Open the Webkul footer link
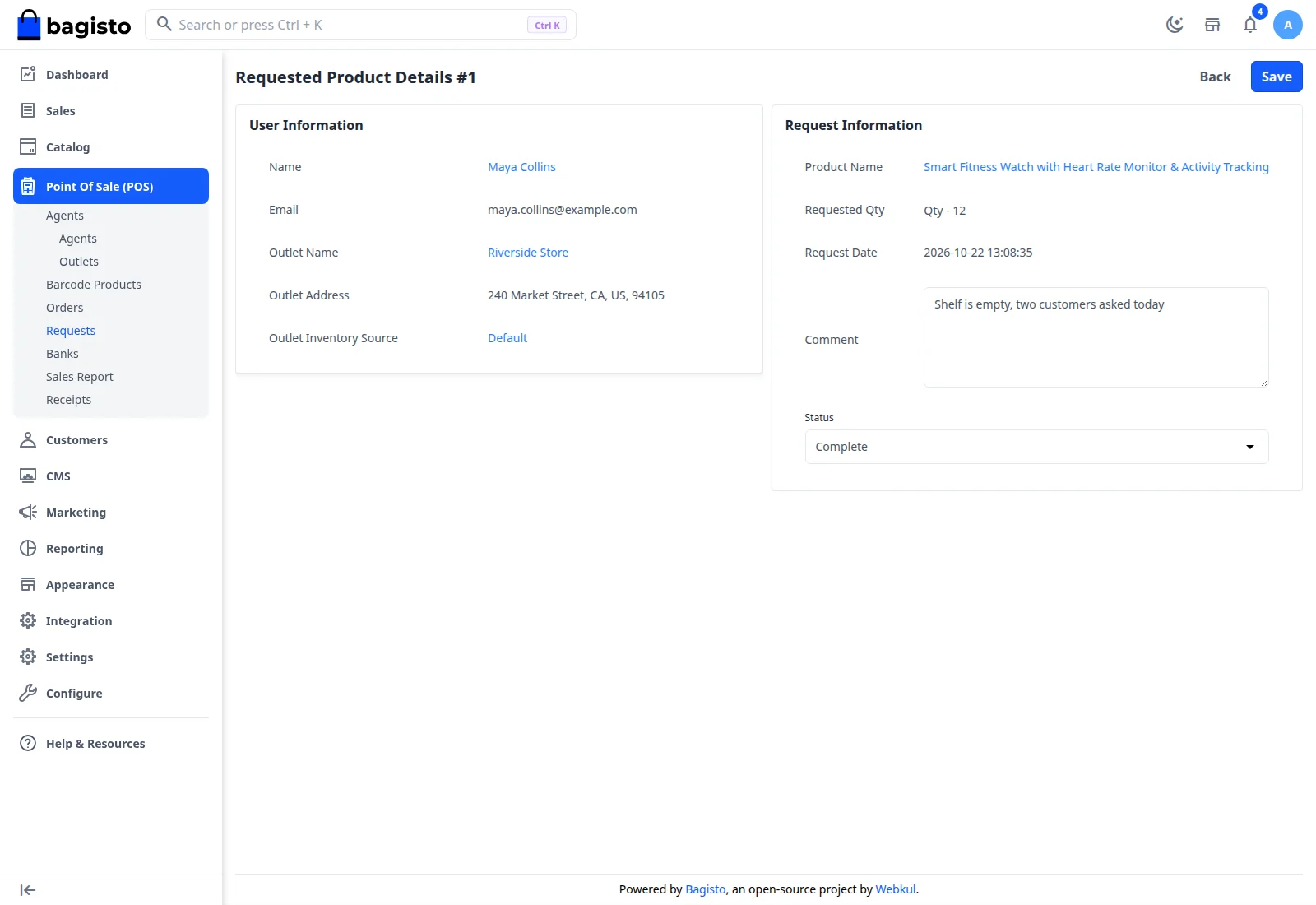This screenshot has width=1316, height=905. pos(896,889)
